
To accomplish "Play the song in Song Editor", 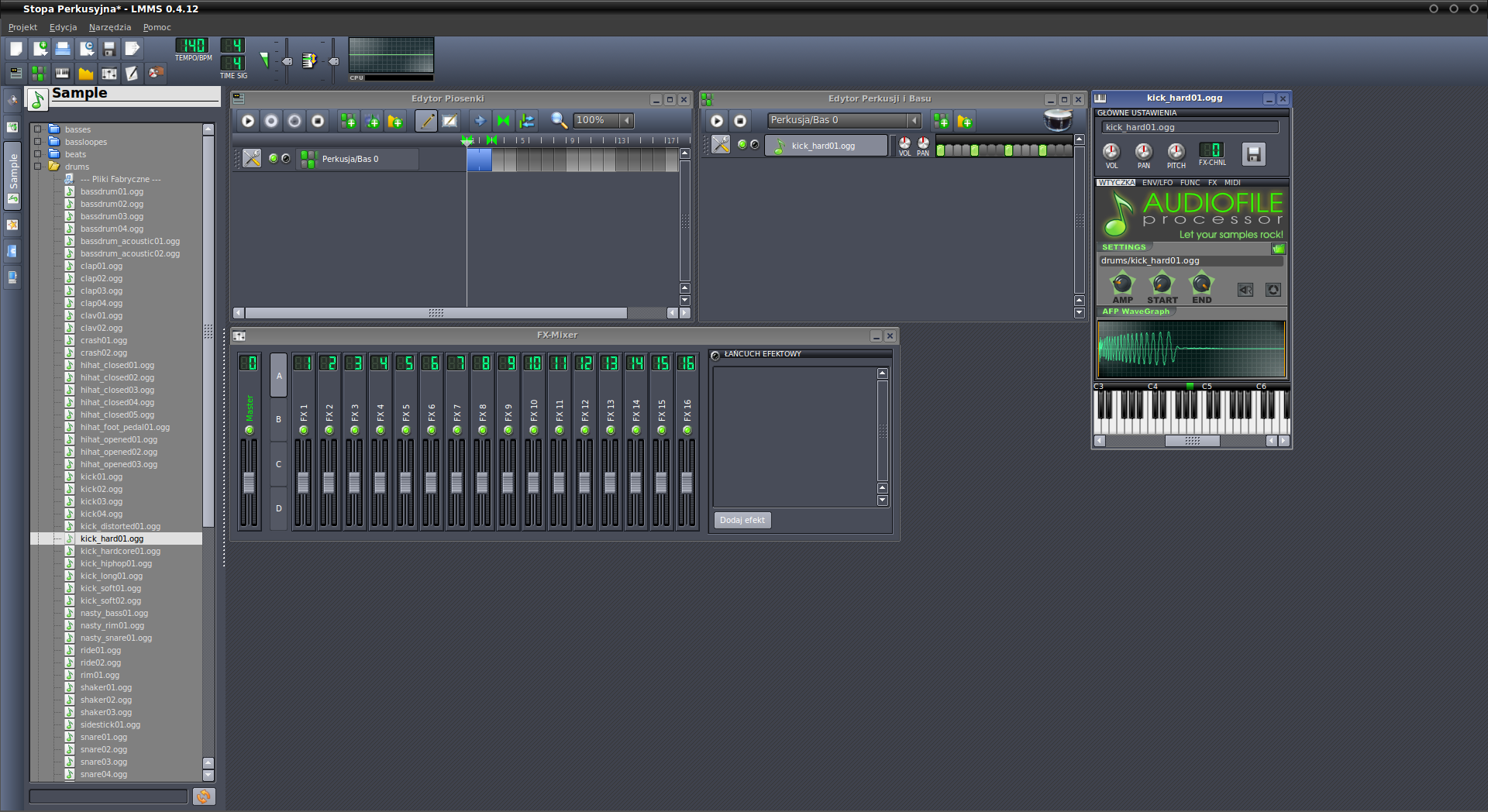I will [x=248, y=121].
